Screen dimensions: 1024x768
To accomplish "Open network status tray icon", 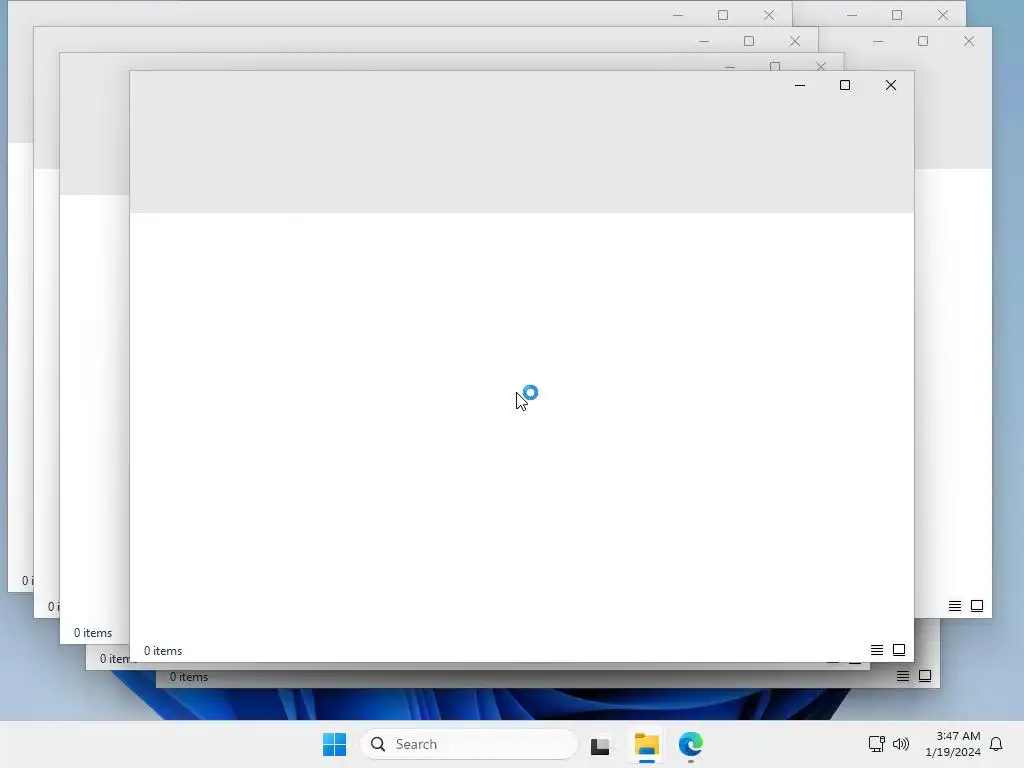I will [876, 744].
